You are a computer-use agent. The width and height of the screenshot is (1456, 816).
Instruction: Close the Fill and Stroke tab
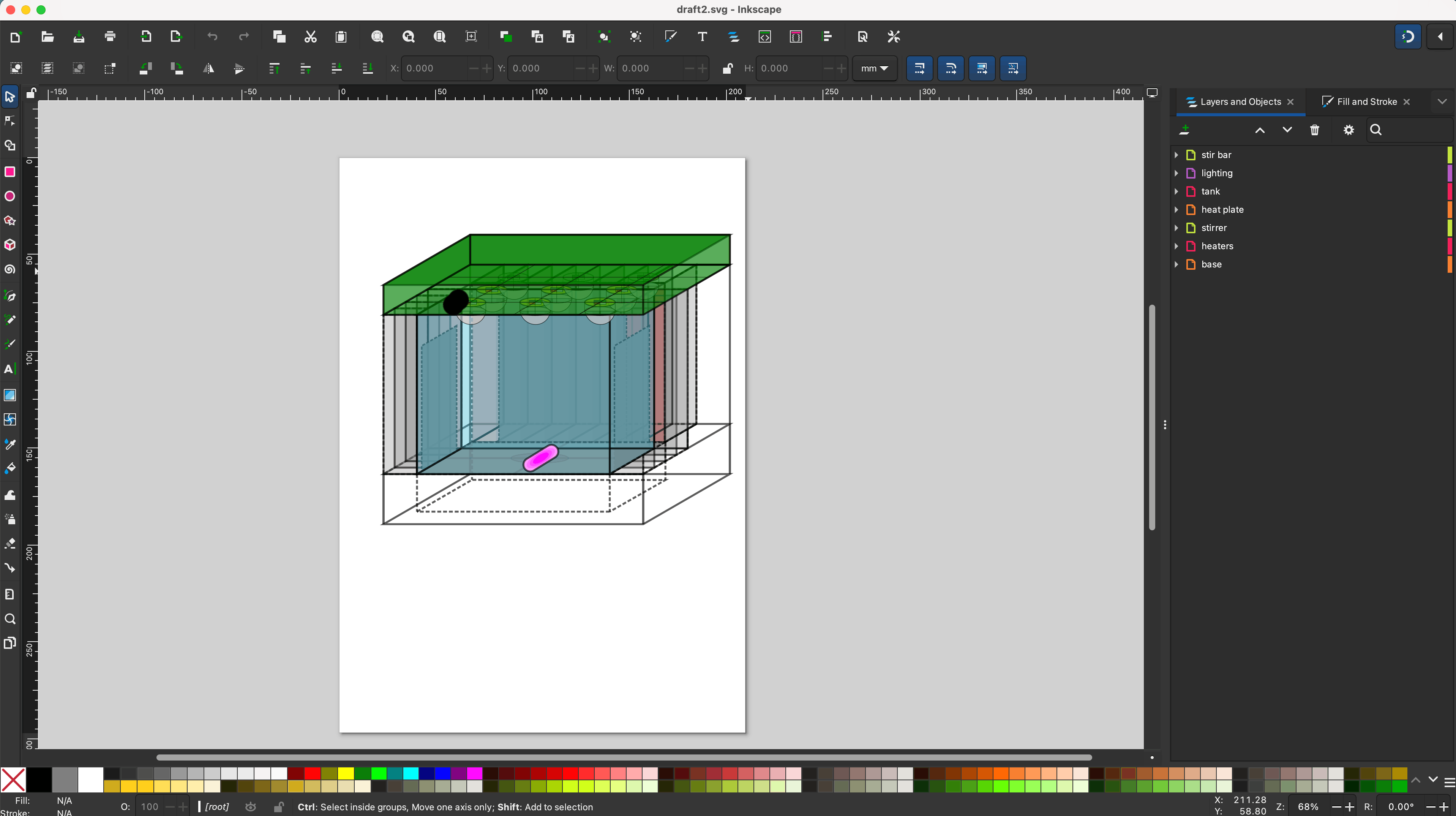pyautogui.click(x=1406, y=102)
